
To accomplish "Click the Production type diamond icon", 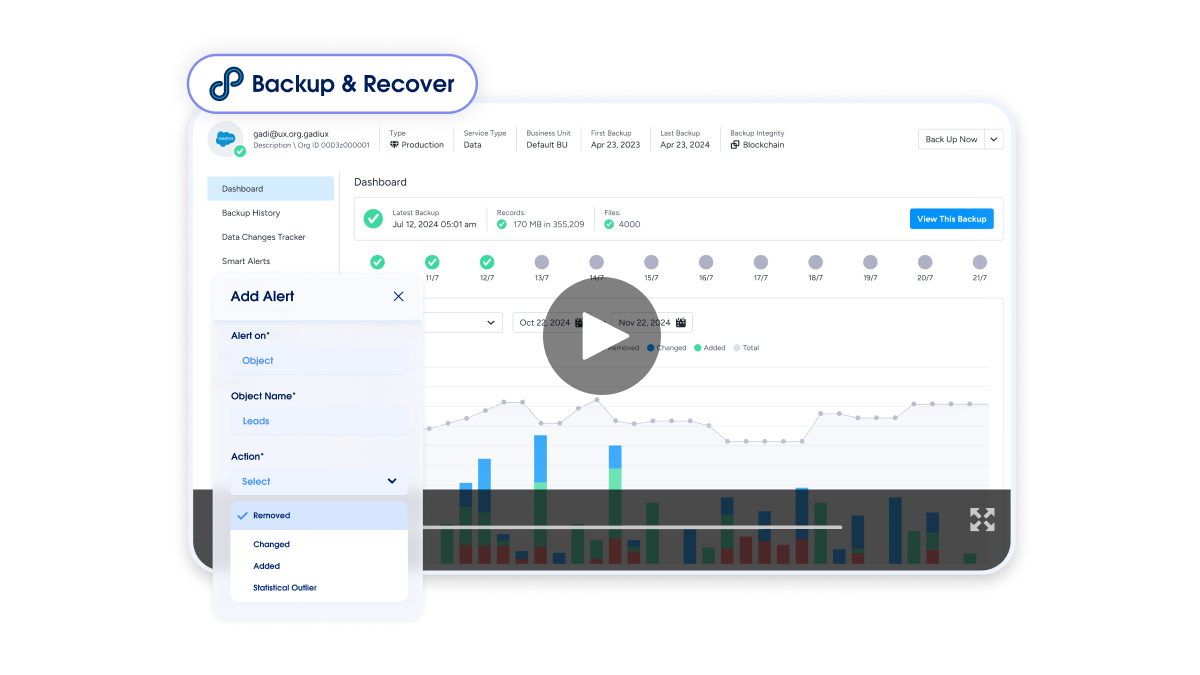I will coord(394,145).
